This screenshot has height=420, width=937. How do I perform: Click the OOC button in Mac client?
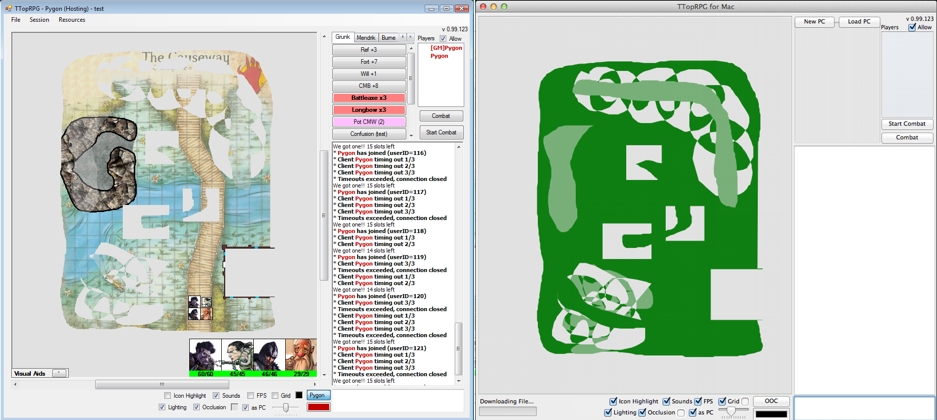(771, 401)
